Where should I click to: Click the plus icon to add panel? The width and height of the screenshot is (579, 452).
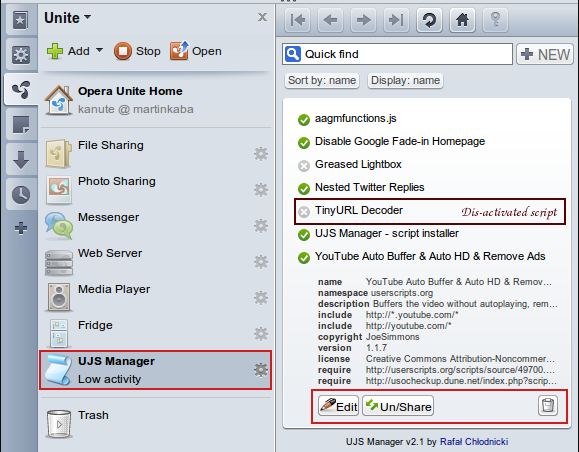click(x=21, y=228)
